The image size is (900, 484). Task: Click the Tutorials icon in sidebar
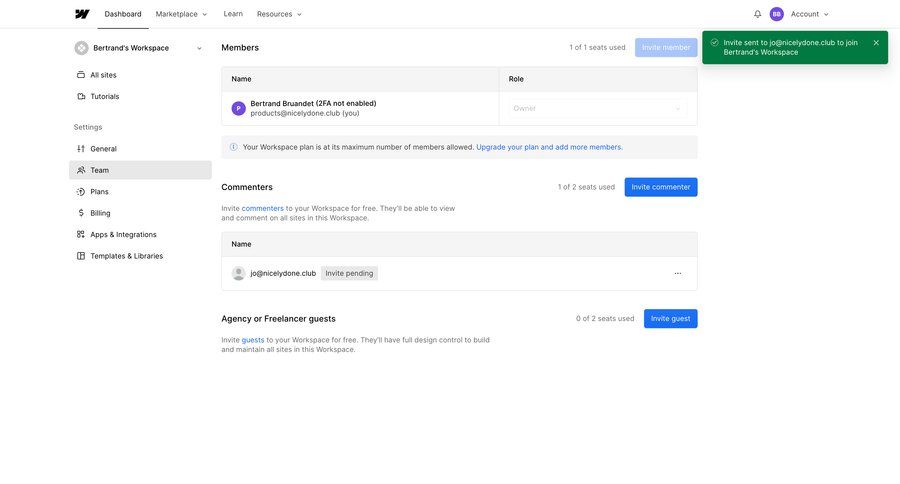pos(81,96)
